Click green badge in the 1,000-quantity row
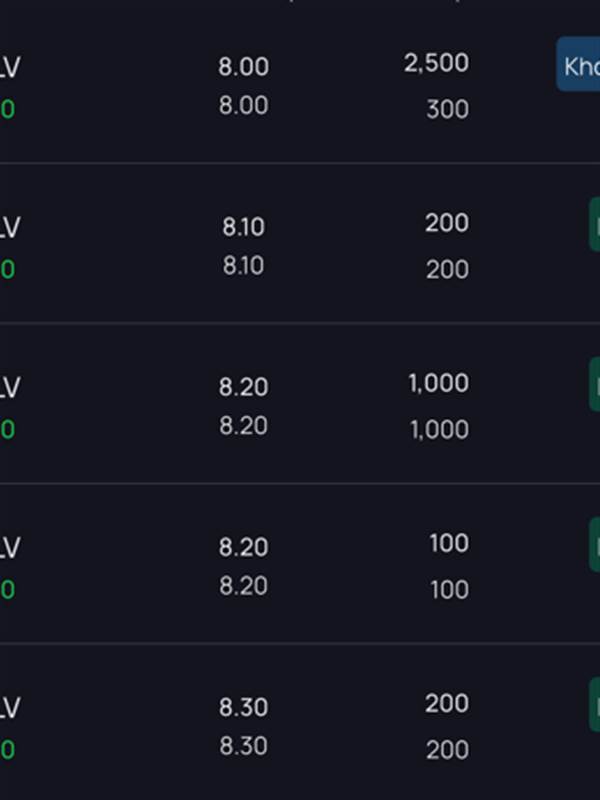600x800 pixels. click(595, 385)
